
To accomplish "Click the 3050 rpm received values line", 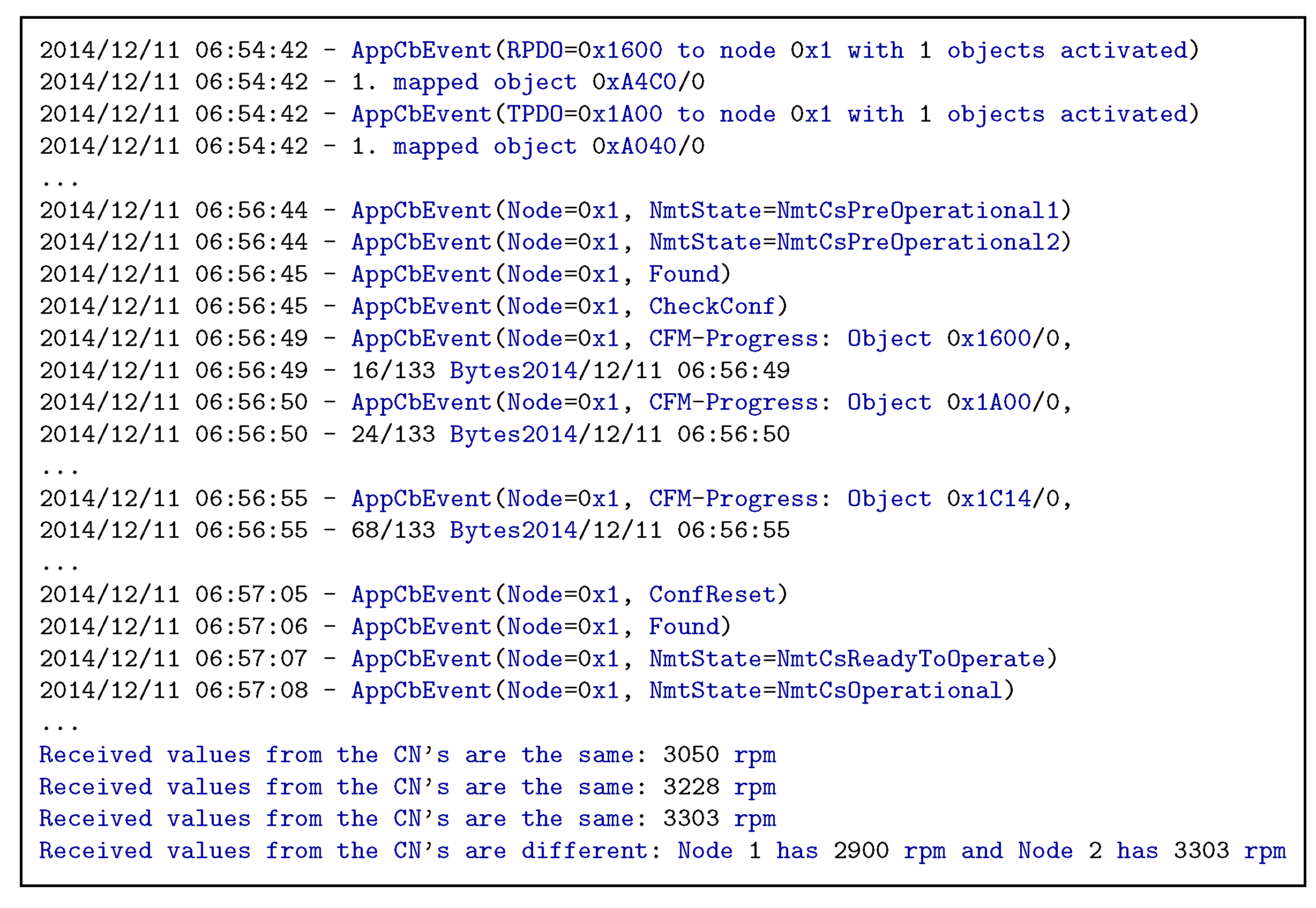I will [x=407, y=755].
